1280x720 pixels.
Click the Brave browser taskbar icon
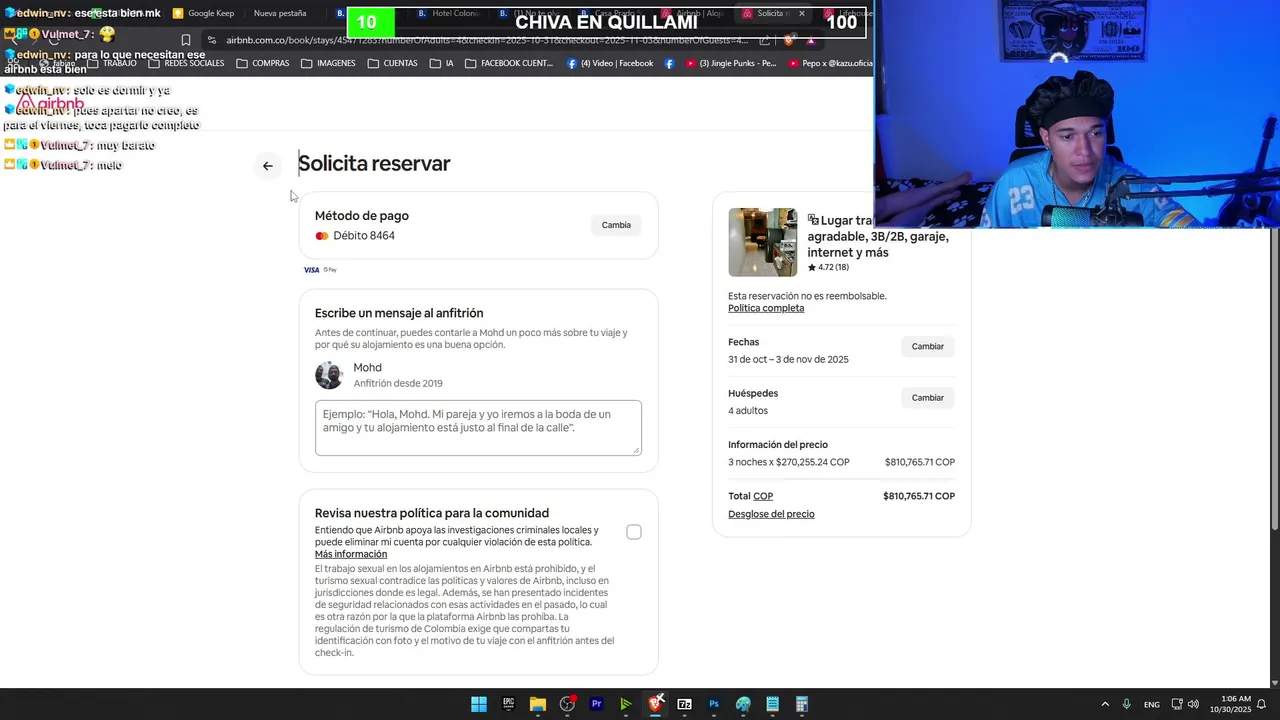click(655, 704)
